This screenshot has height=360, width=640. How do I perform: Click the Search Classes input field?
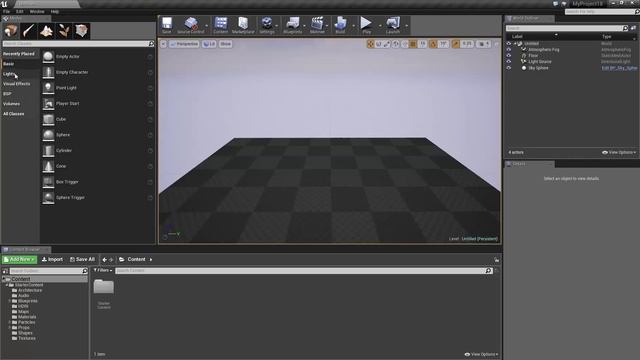[76, 44]
